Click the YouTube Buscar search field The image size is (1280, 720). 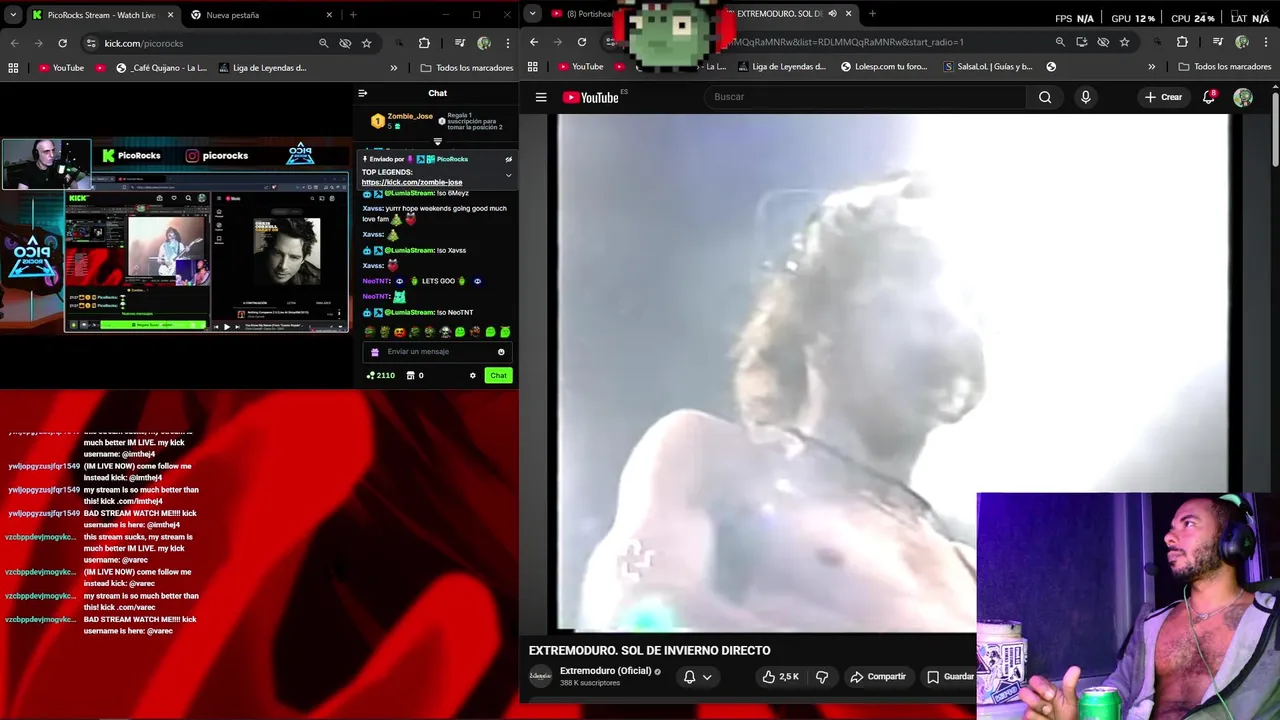coord(865,97)
